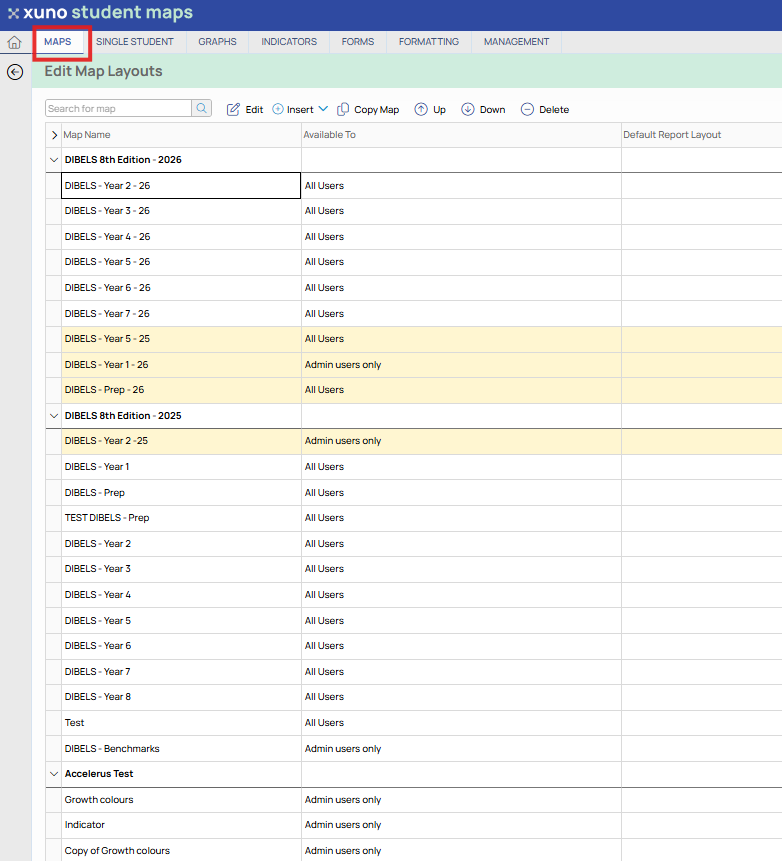Expand all rows with header chevron
This screenshot has width=782, height=861.
tap(54, 135)
